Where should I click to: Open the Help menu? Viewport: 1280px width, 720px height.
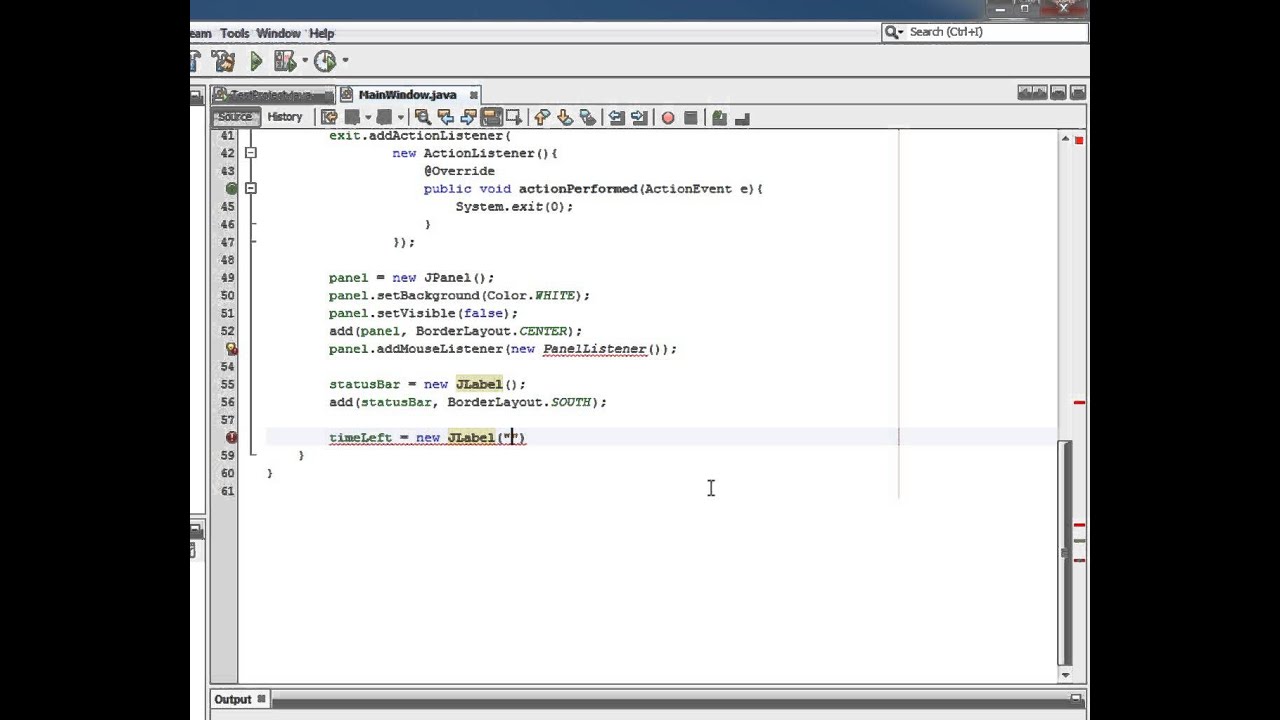point(321,33)
